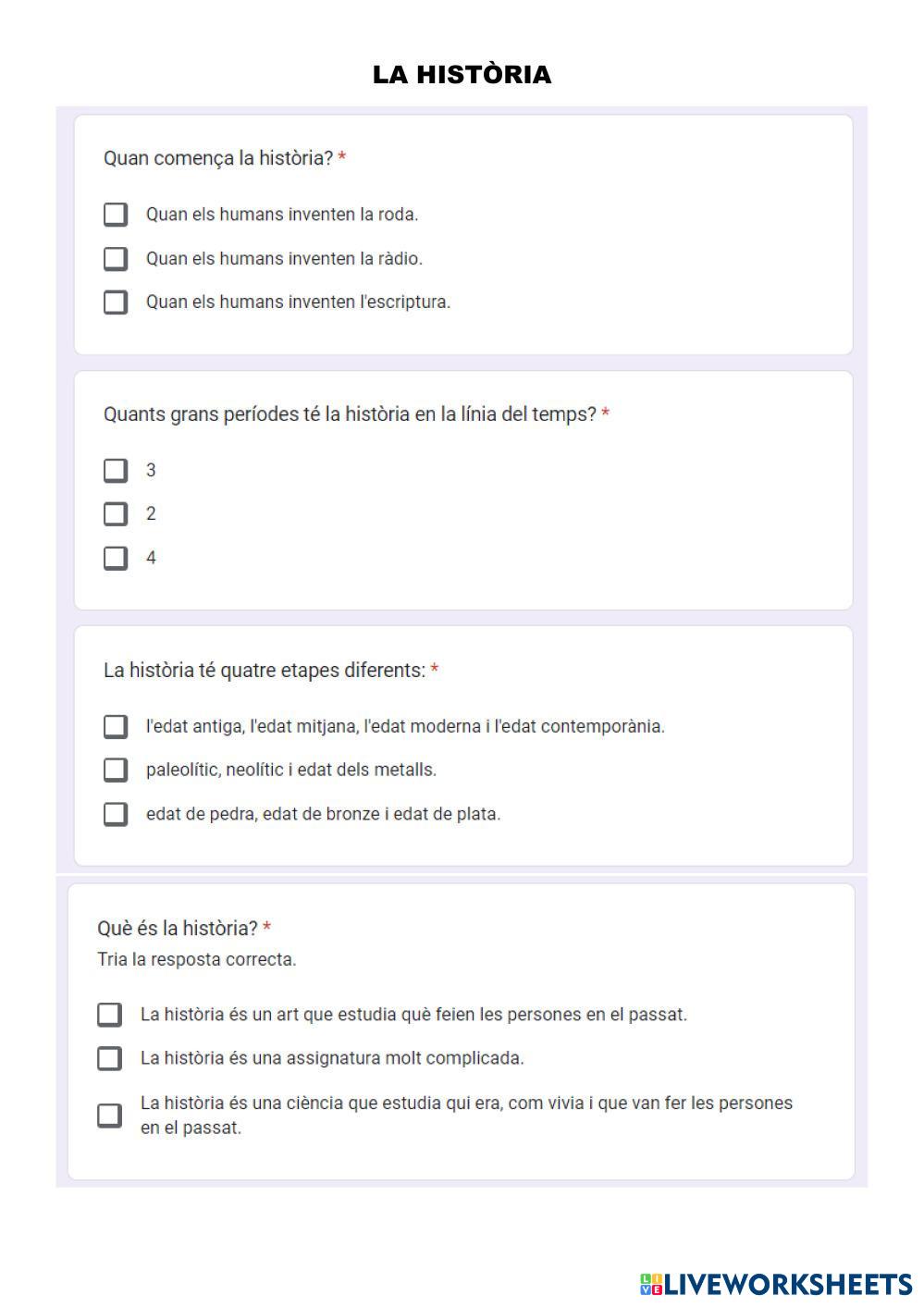Screen dimensions: 924x1307
Task: Open the LIVEWORKSHEETS brand link text
Action: 788,1284
